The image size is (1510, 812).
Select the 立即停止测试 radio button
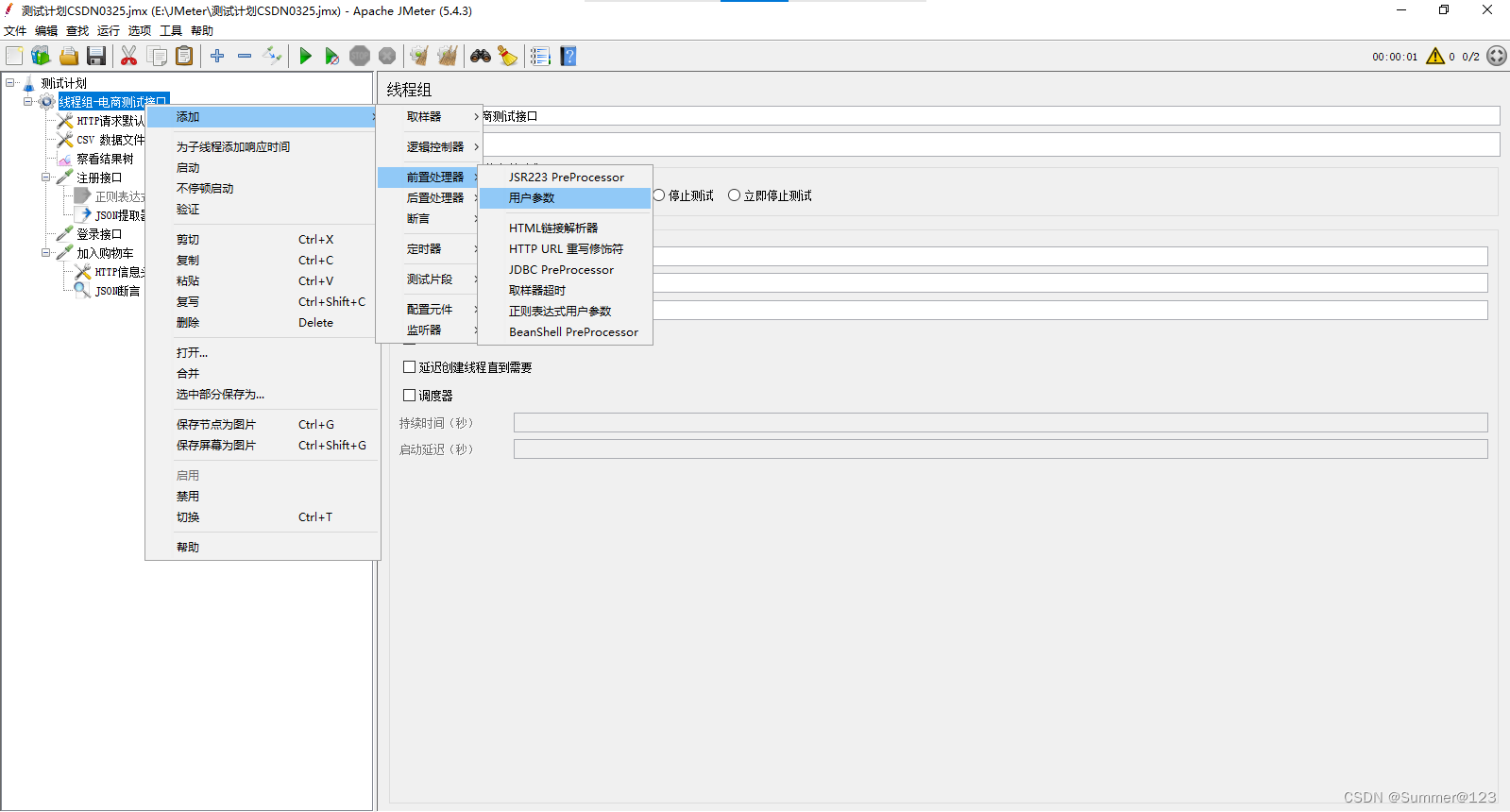point(734,195)
